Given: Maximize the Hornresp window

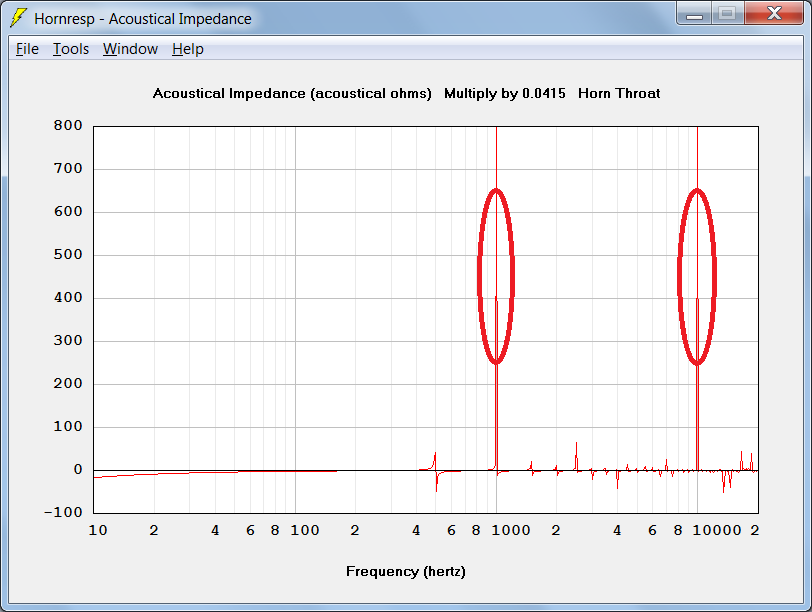Looking at the screenshot, I should (727, 14).
